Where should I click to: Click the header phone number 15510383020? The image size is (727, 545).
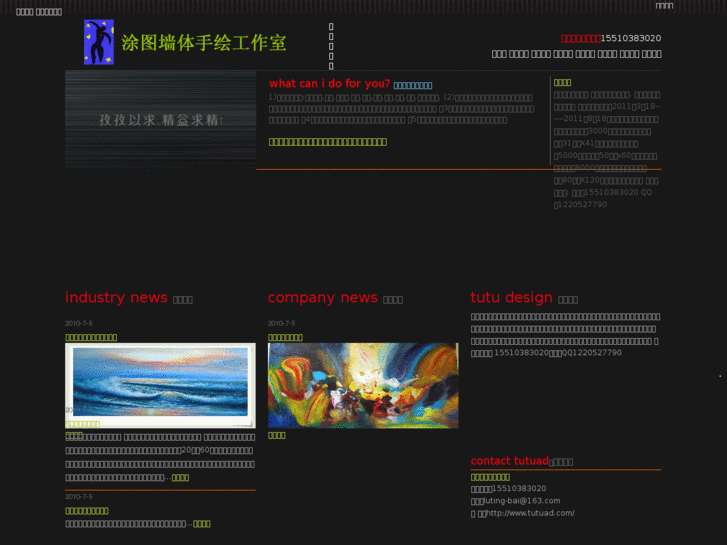pyautogui.click(x=631, y=38)
